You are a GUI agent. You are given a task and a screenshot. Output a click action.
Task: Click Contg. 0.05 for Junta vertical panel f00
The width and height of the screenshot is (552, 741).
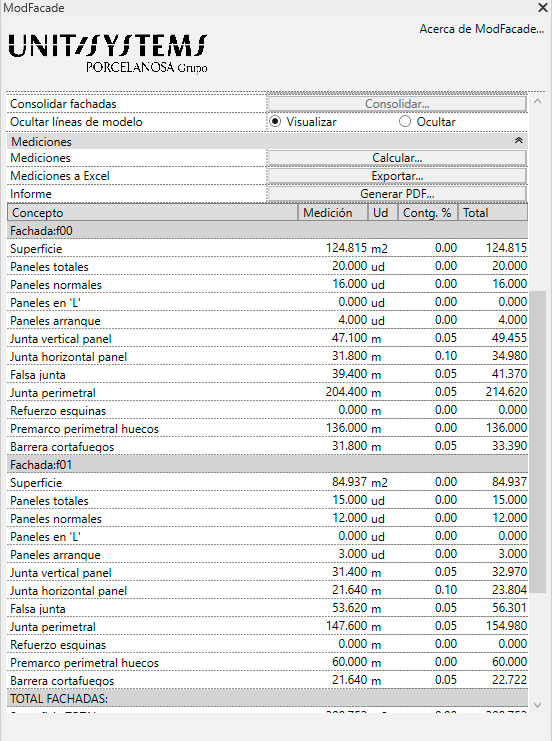click(x=446, y=338)
